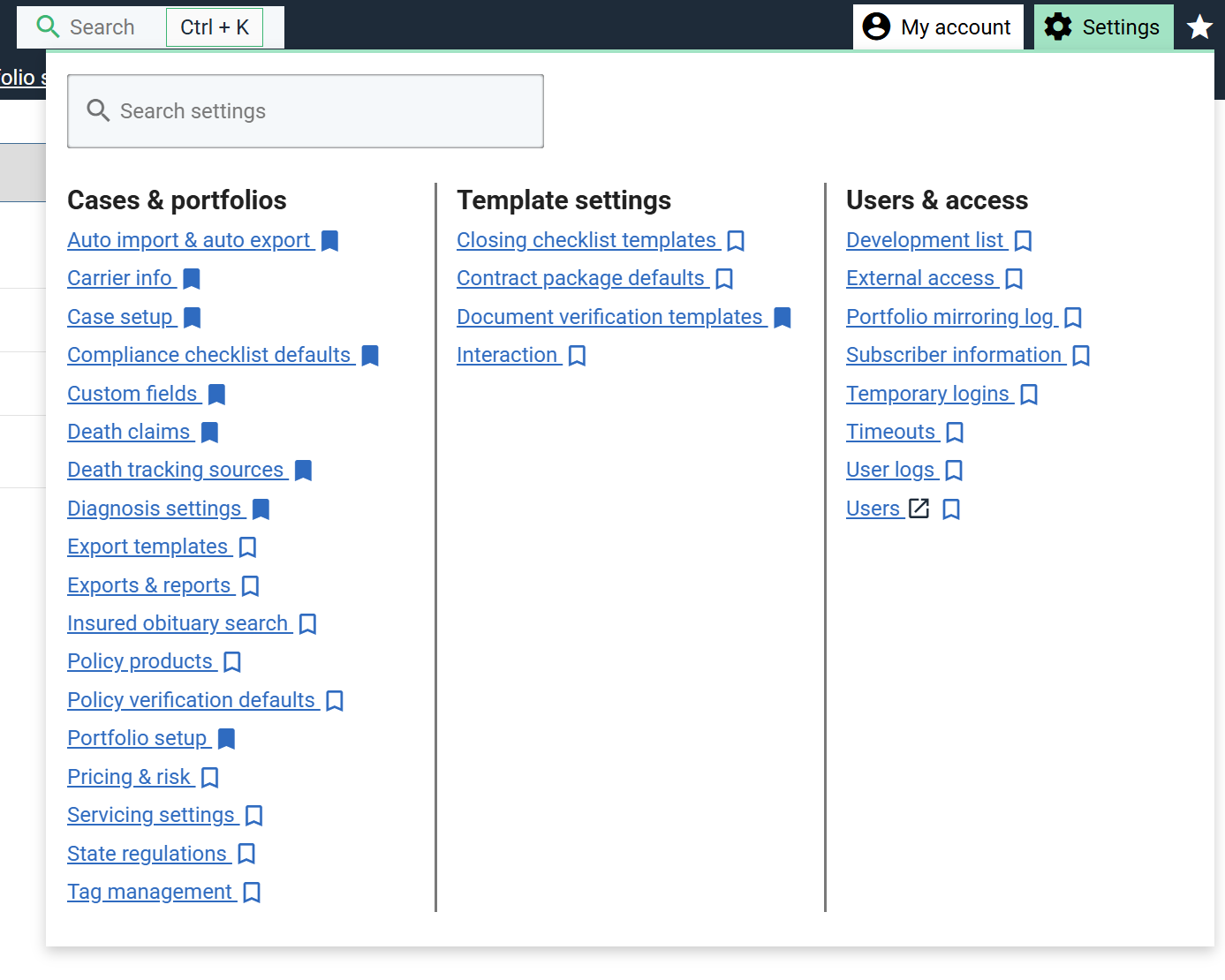This screenshot has height=980, width=1225.
Task: Open the My account menu
Action: (938, 27)
